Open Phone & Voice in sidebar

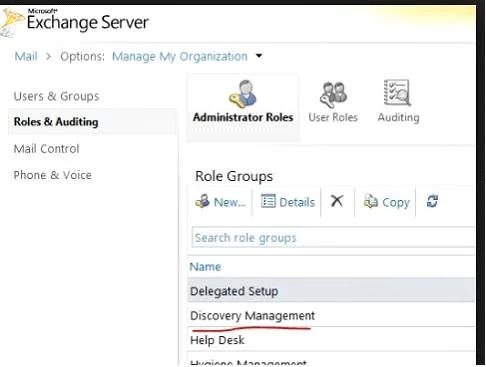52,175
